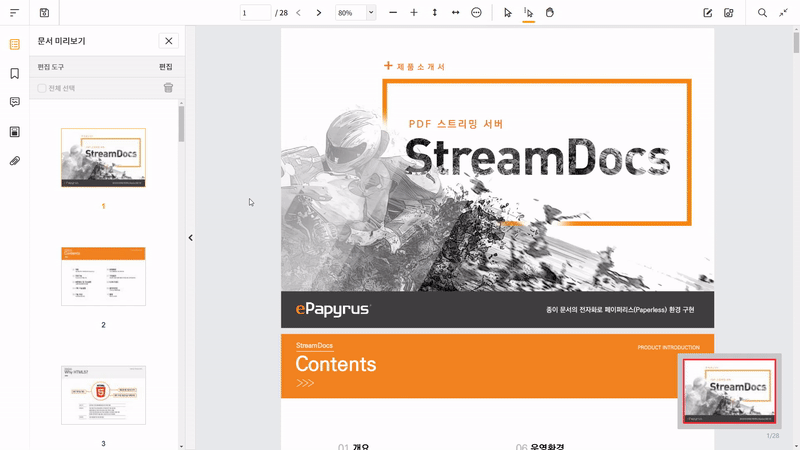The image size is (800, 450).
Task: Close the 문서 미리보기 panel
Action: [168, 41]
